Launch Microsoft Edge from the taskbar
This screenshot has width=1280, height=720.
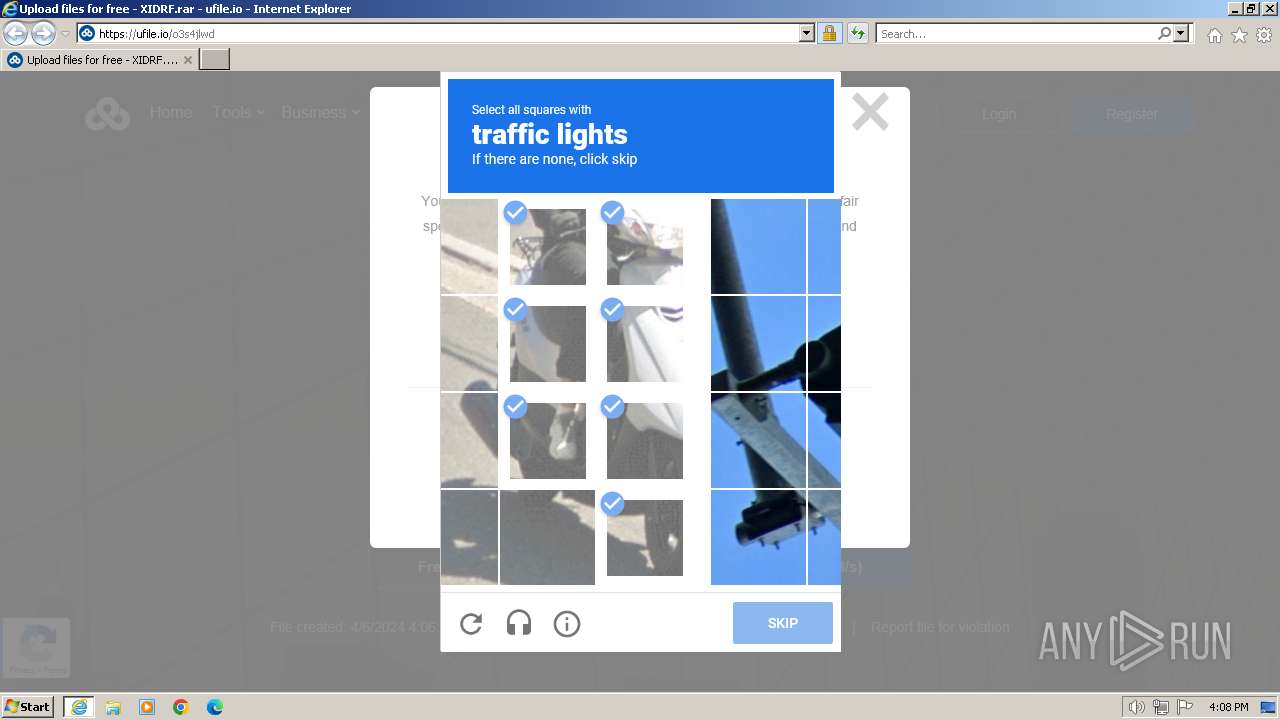[x=215, y=707]
